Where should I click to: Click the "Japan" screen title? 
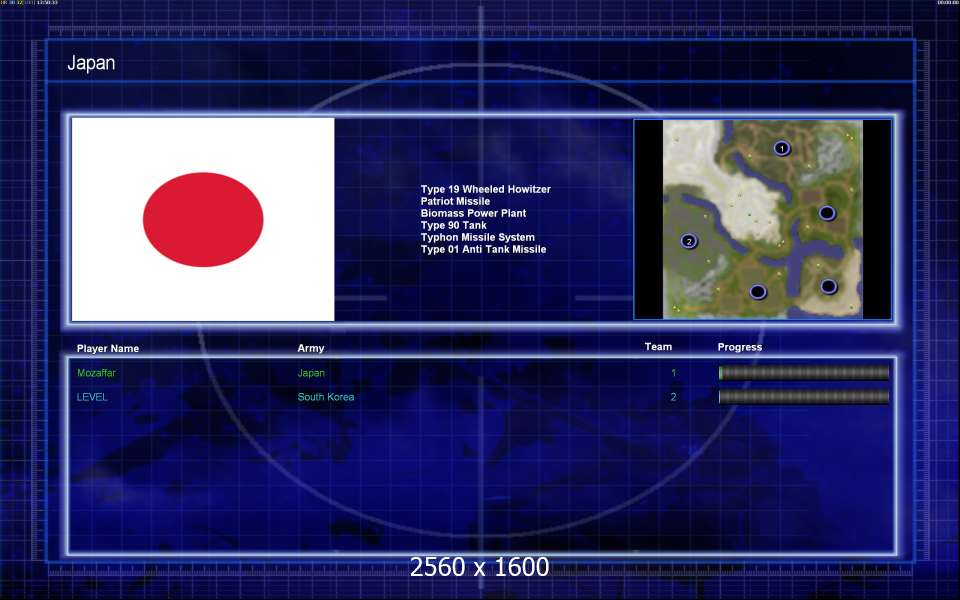point(91,63)
